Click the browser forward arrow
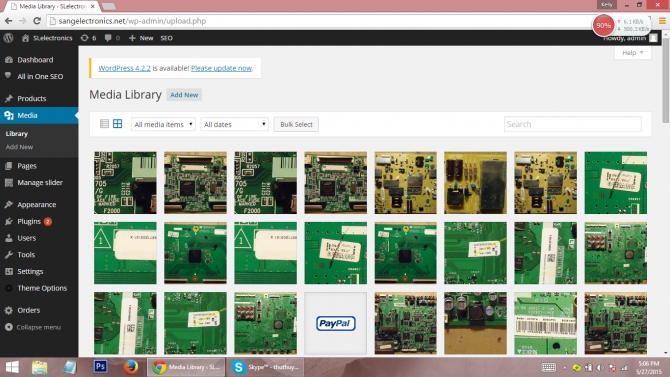Image resolution: width=670 pixels, height=377 pixels. tap(23, 21)
